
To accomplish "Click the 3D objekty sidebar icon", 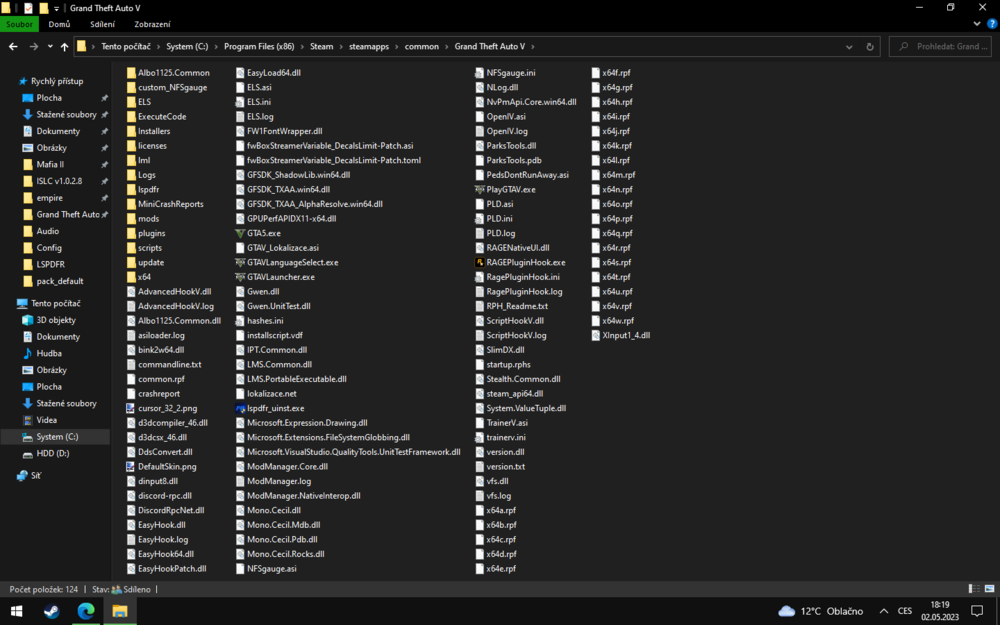I will 27,320.
